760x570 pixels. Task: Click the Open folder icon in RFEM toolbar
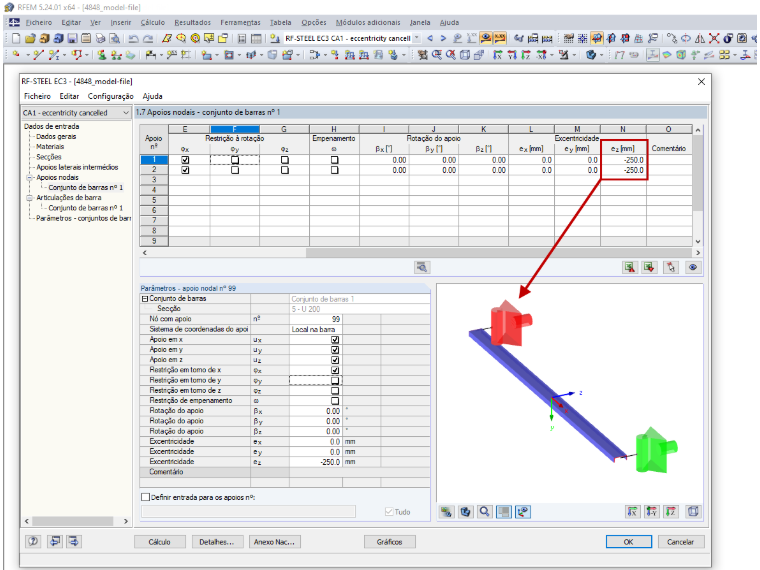point(30,38)
